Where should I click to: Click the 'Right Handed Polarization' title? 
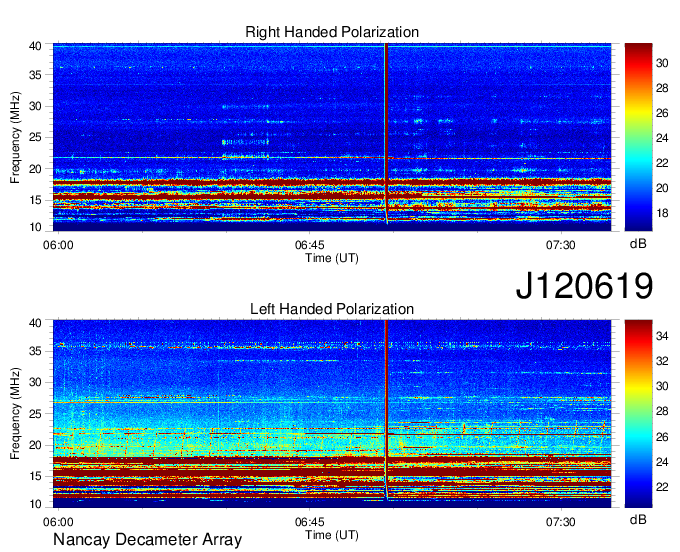coord(332,32)
